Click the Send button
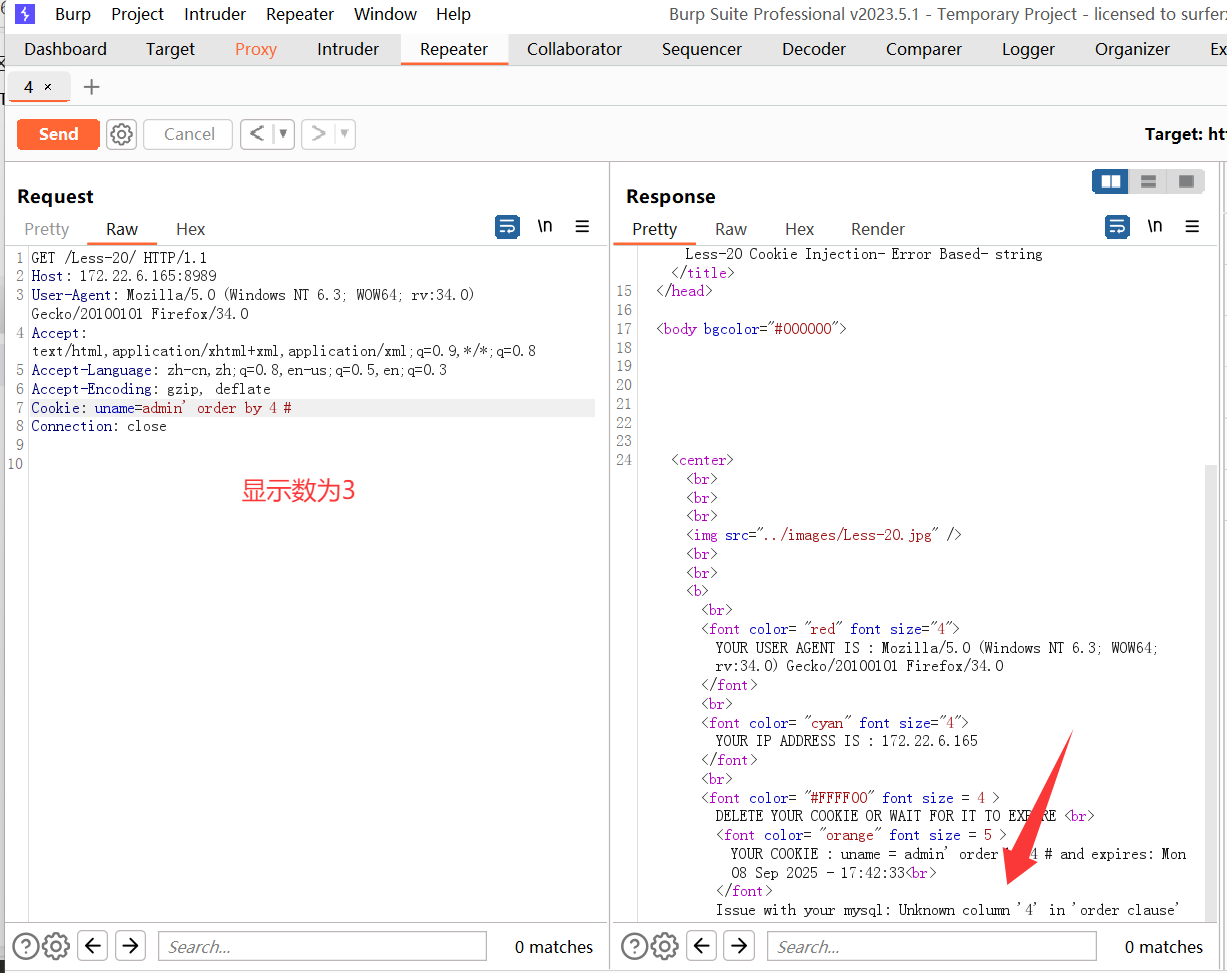Viewport: 1227px width, 973px height. pos(58,134)
